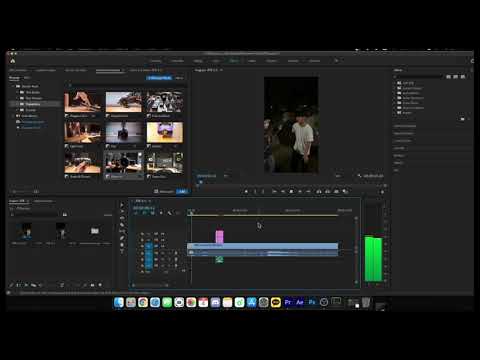The image size is (480, 360).
Task: Collapse the top folder in Media Browser tree
Action: pos(14,86)
